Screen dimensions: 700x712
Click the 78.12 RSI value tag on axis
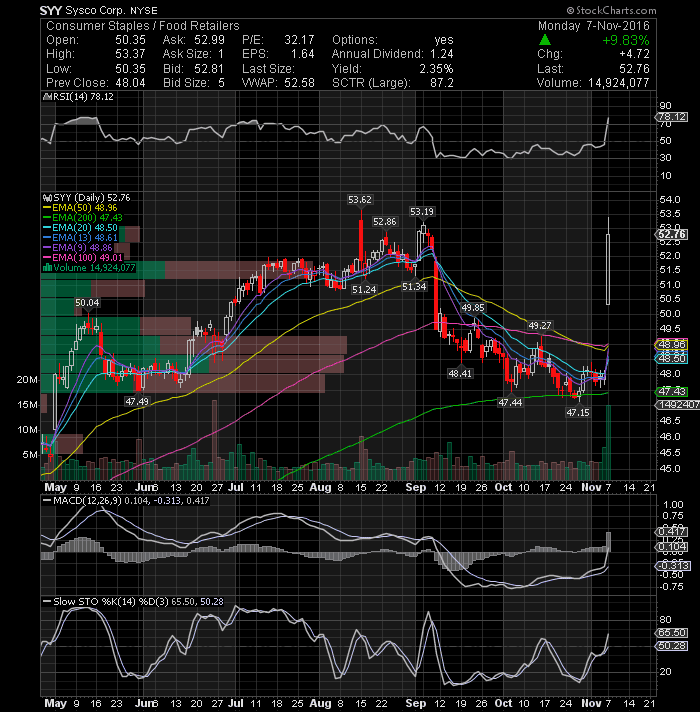coord(671,117)
